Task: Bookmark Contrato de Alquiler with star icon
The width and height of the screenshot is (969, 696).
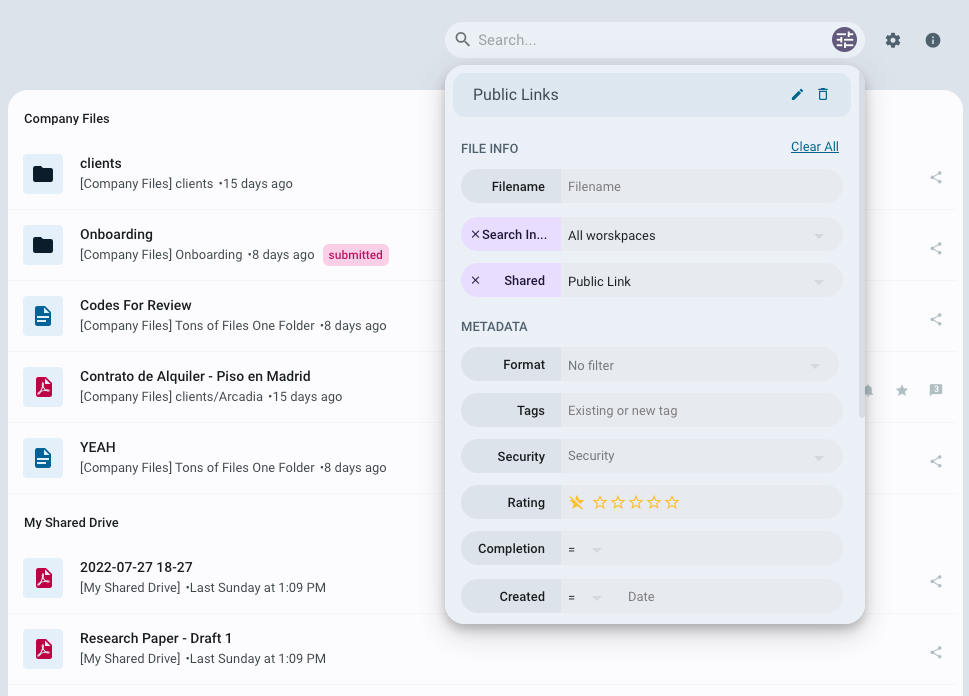Action: coord(902,390)
